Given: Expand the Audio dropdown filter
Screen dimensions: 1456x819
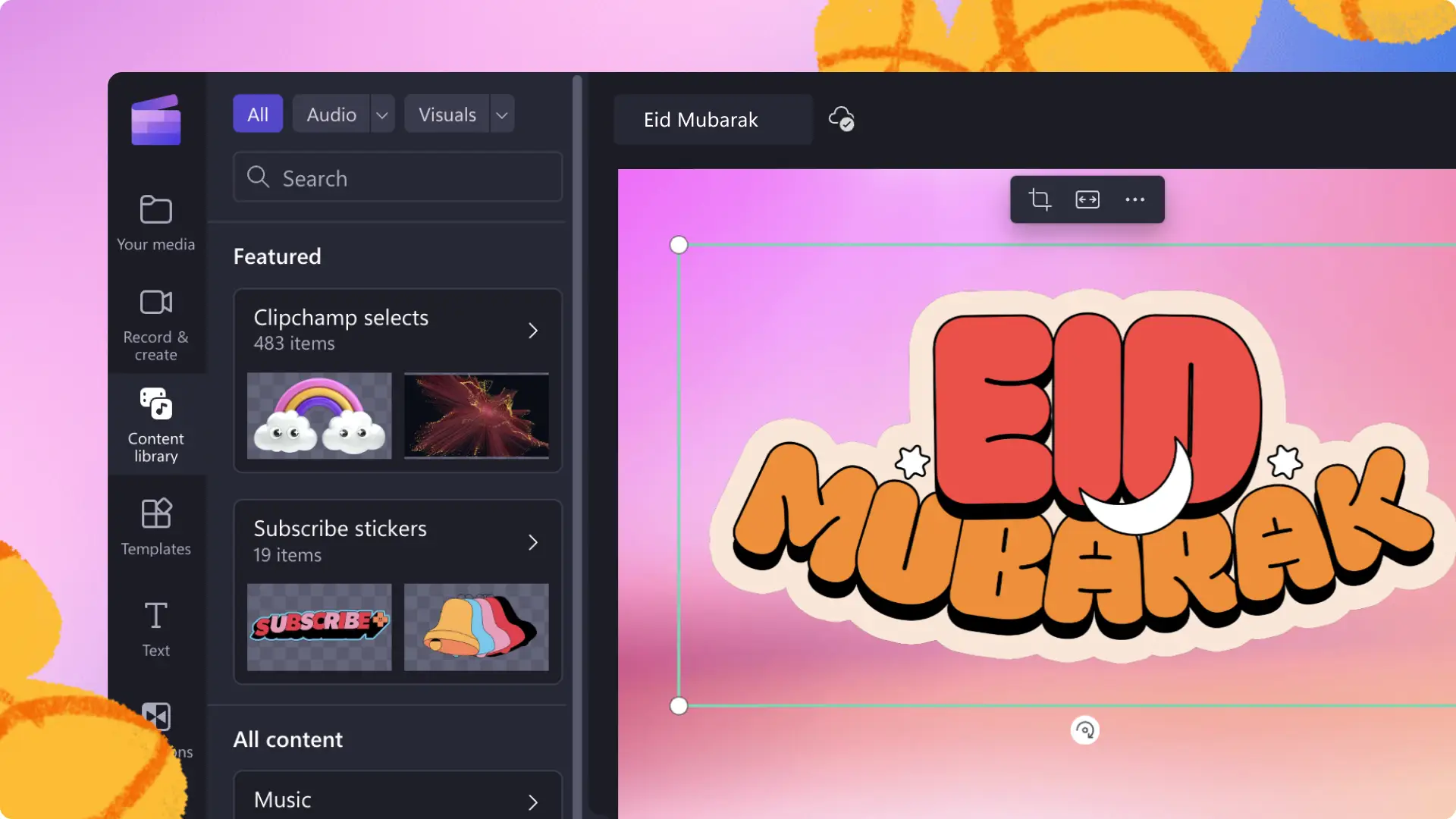Looking at the screenshot, I should [382, 114].
